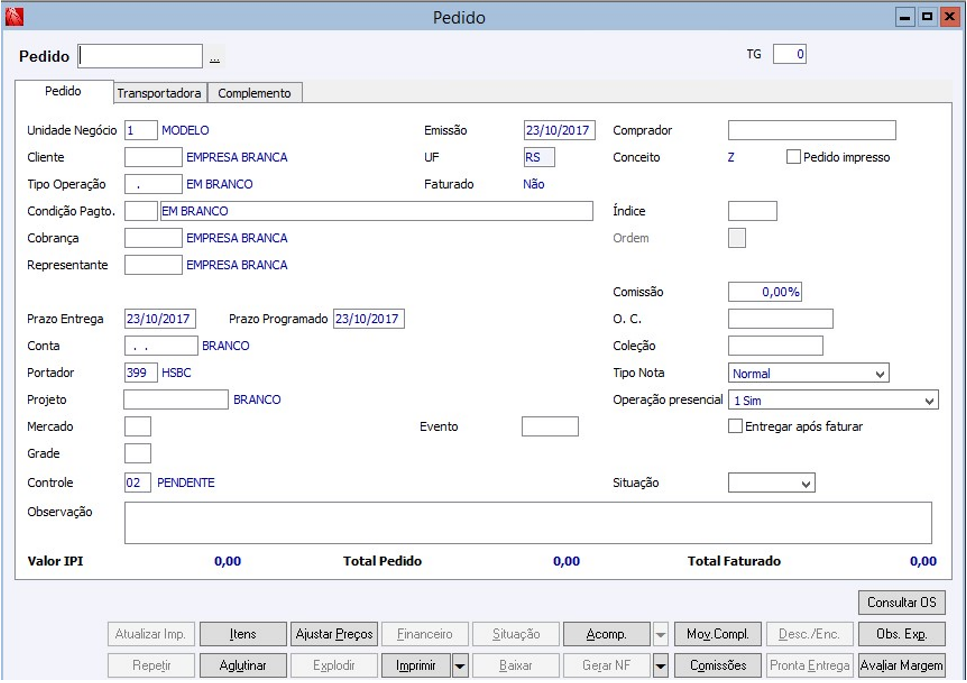The width and height of the screenshot is (967, 683).
Task: Switch to the Complemento tab
Action: (x=254, y=93)
